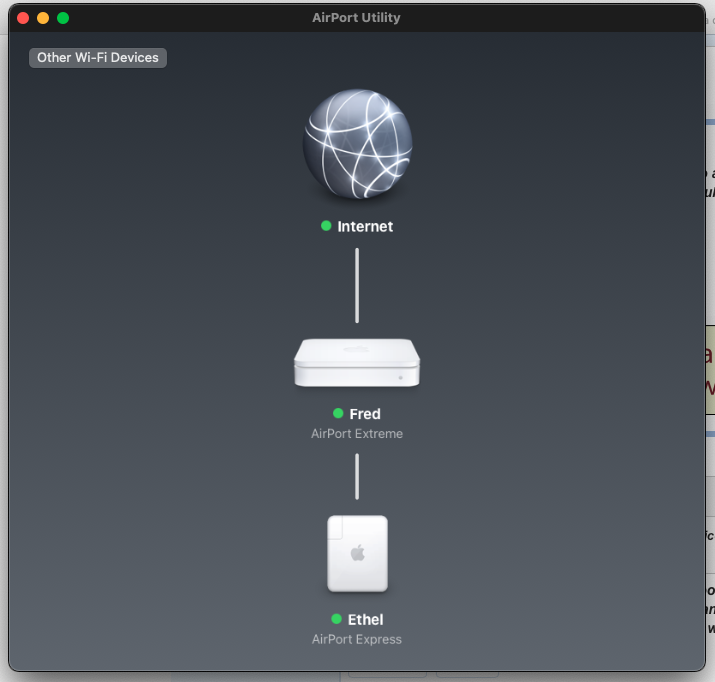715x682 pixels.
Task: Select the Ethel AirPort Express device icon
Action: 358,553
